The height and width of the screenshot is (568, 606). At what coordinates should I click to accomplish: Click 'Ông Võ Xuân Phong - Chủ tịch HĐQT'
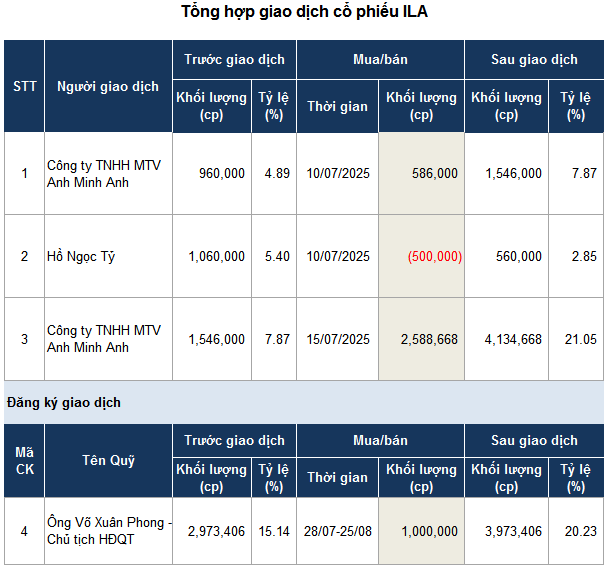pos(109,531)
